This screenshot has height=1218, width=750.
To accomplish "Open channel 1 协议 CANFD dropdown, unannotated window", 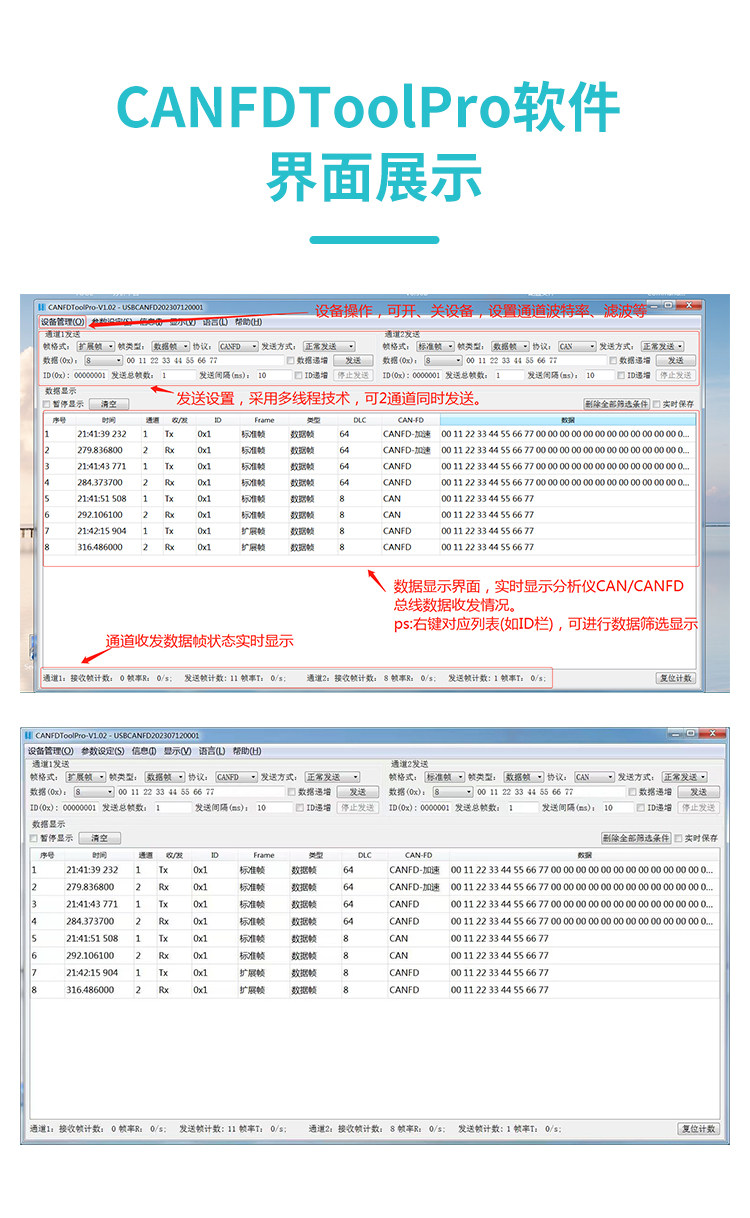I will click(x=236, y=777).
